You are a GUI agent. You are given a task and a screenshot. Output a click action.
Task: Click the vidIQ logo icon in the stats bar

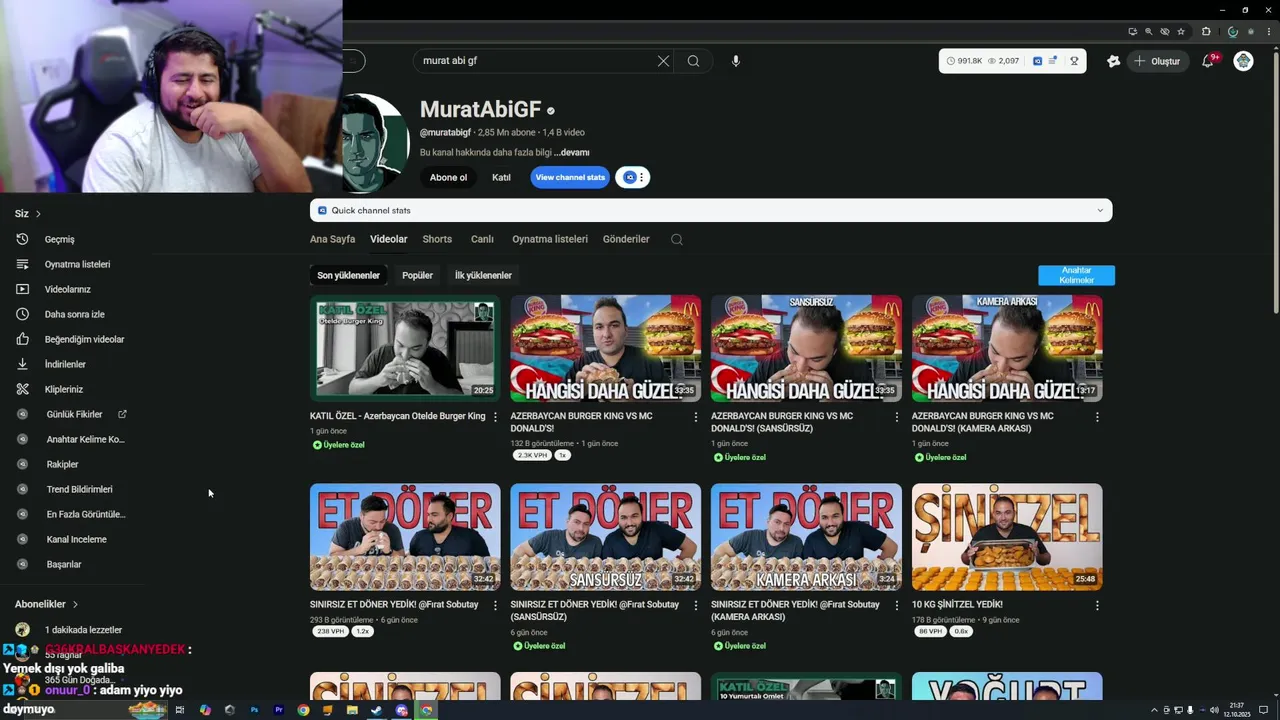click(1037, 61)
